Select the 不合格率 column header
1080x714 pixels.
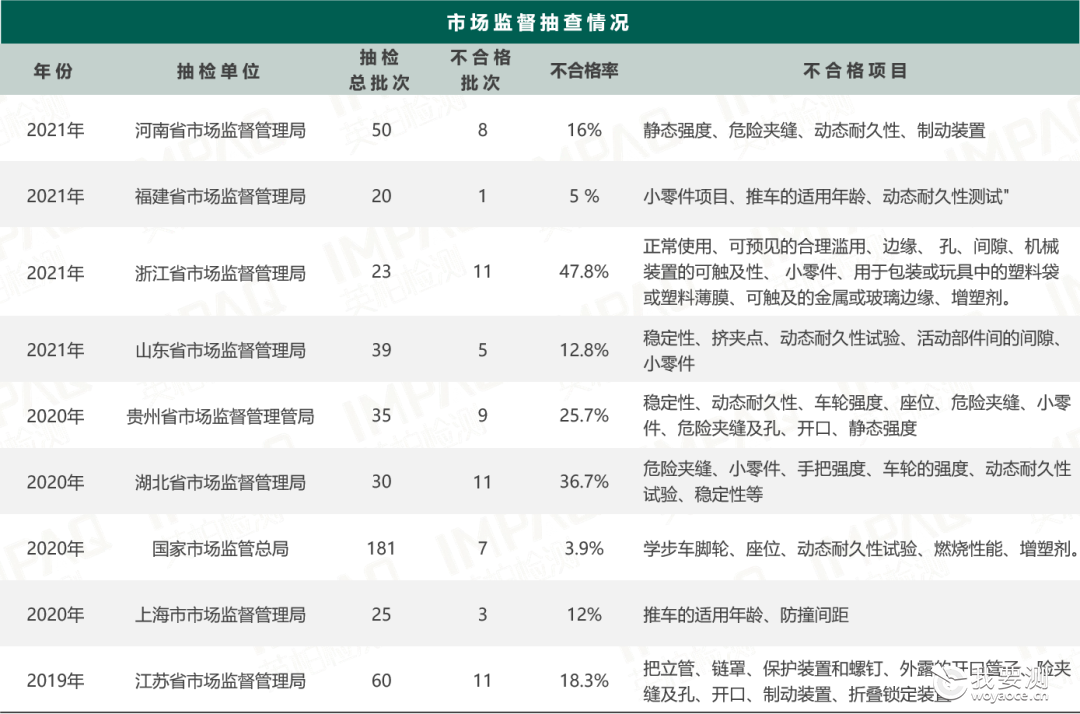pyautogui.click(x=584, y=70)
